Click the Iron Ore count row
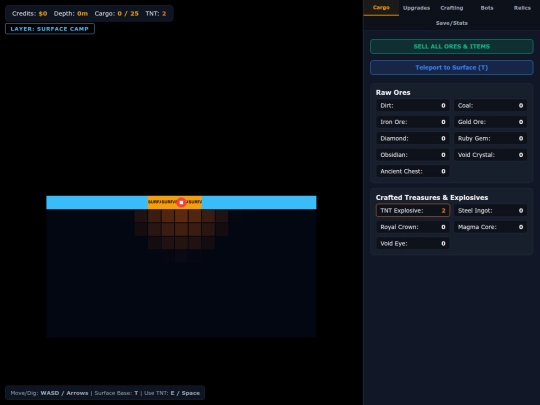Screen dimensions: 540x405 [x=413, y=122]
